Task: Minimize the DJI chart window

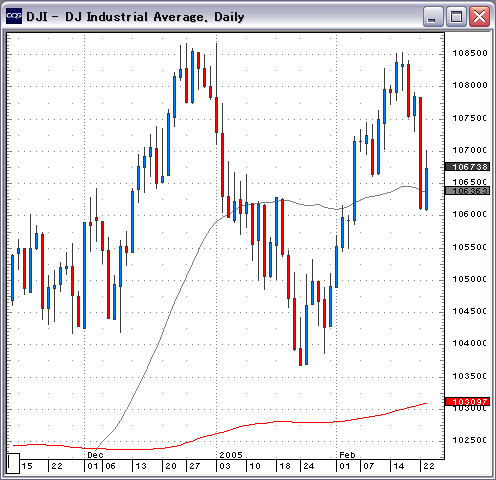Action: click(432, 16)
